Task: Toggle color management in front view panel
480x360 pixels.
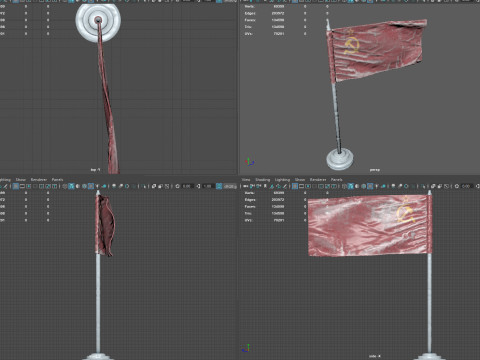Action: point(219,186)
